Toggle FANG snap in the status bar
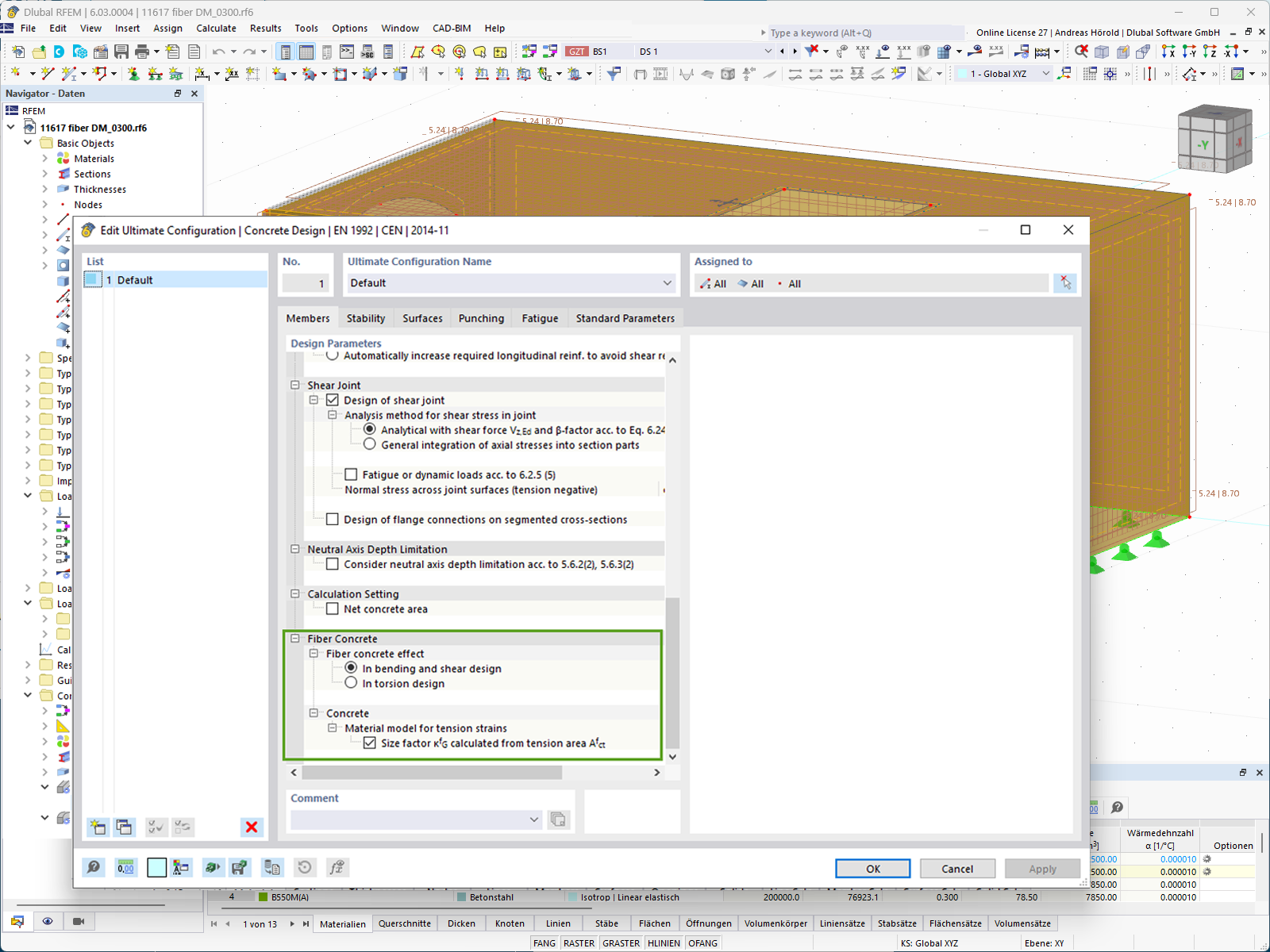The image size is (1270, 952). point(545,943)
